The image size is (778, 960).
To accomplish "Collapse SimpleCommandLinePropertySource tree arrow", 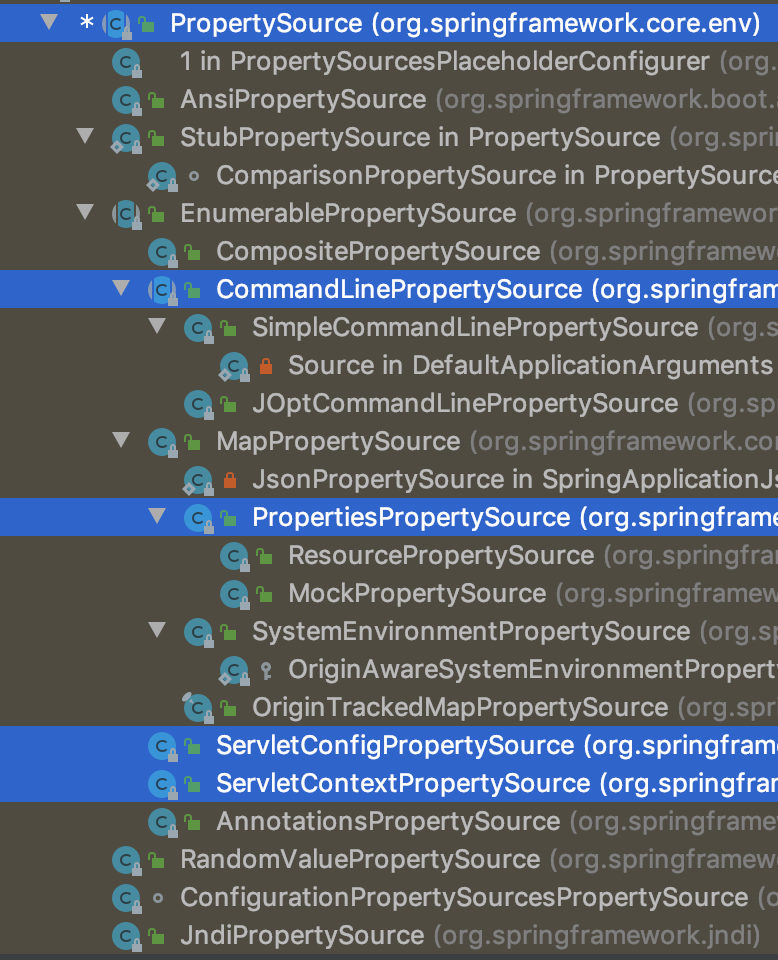I will coord(157,326).
